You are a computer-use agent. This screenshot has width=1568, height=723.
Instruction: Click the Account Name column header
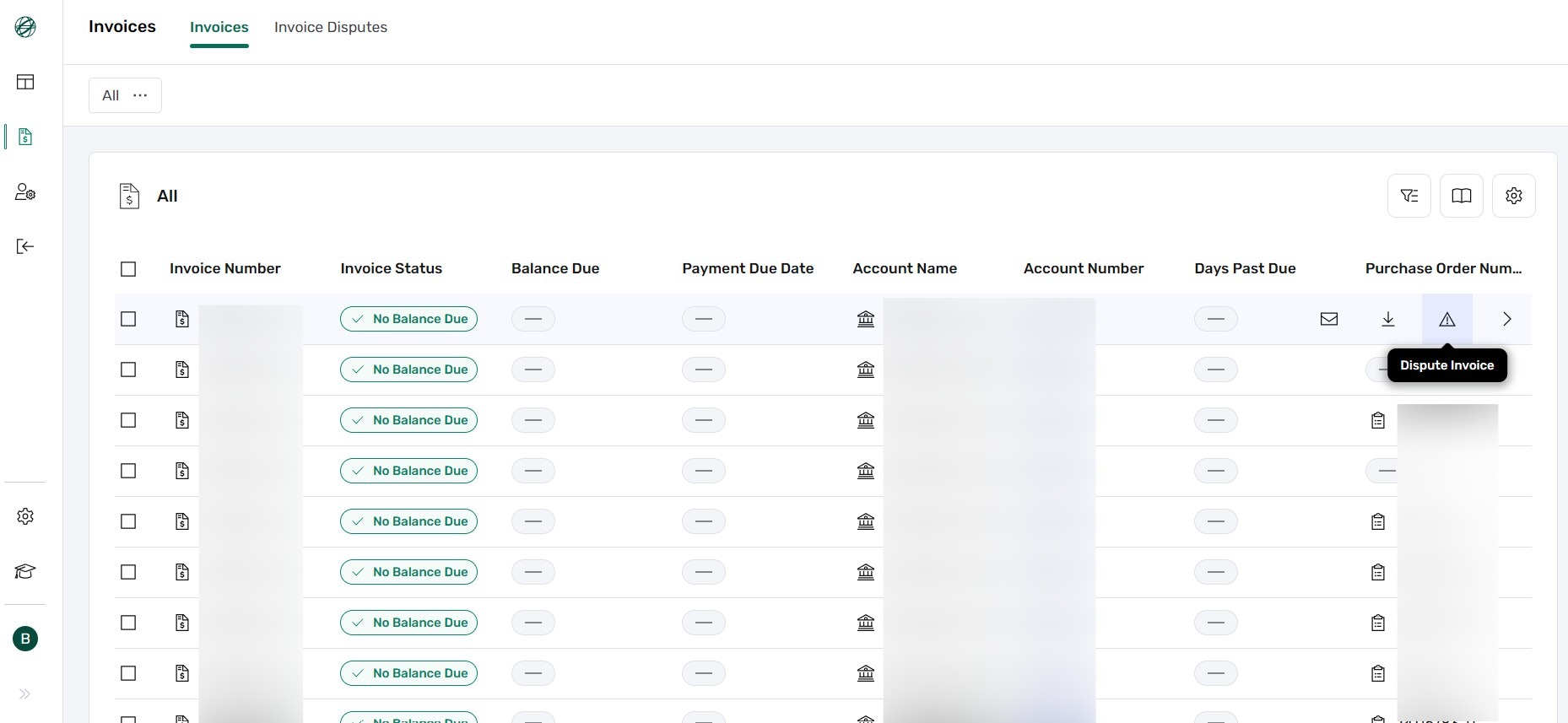(905, 268)
